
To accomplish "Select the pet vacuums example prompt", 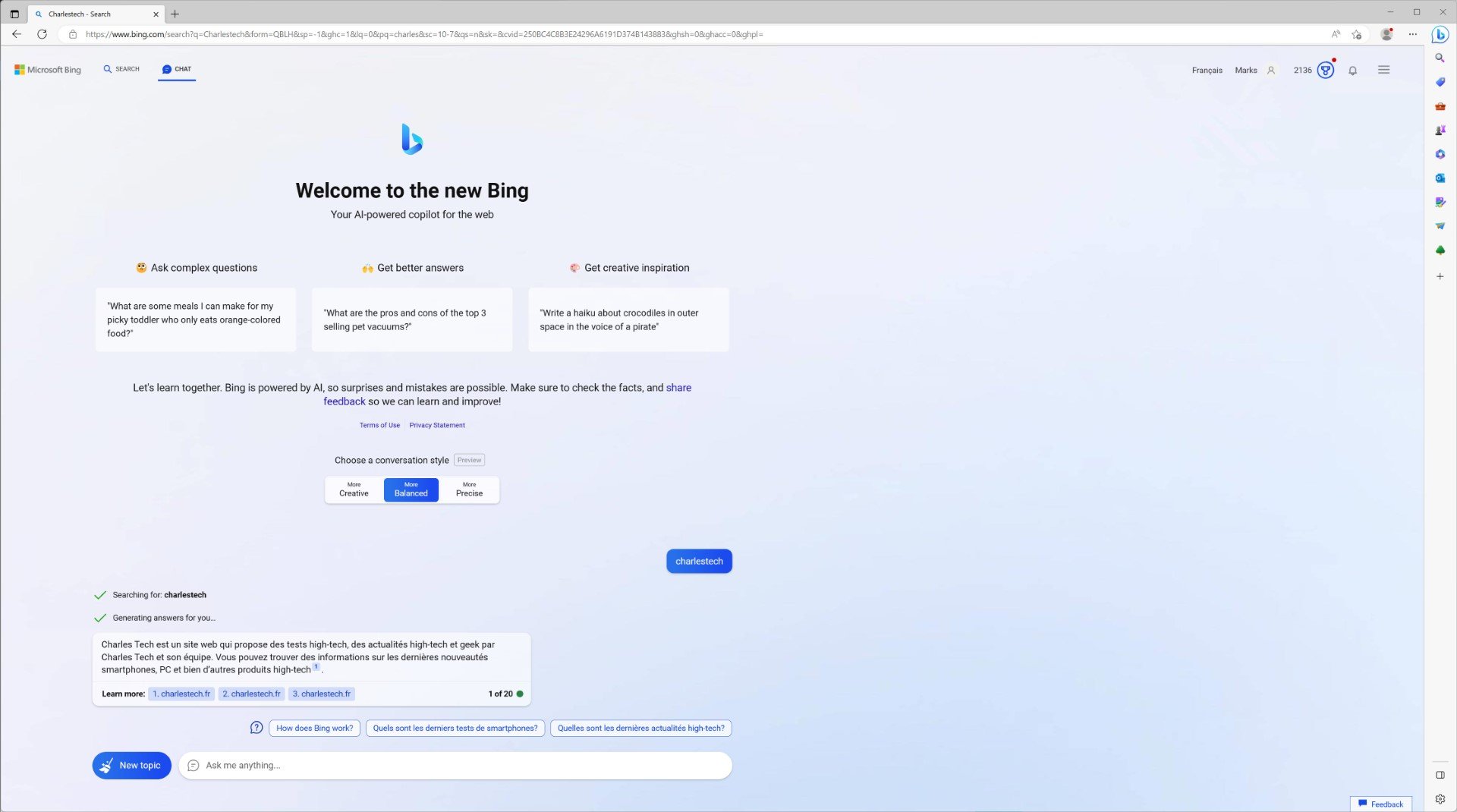I will click(x=412, y=319).
